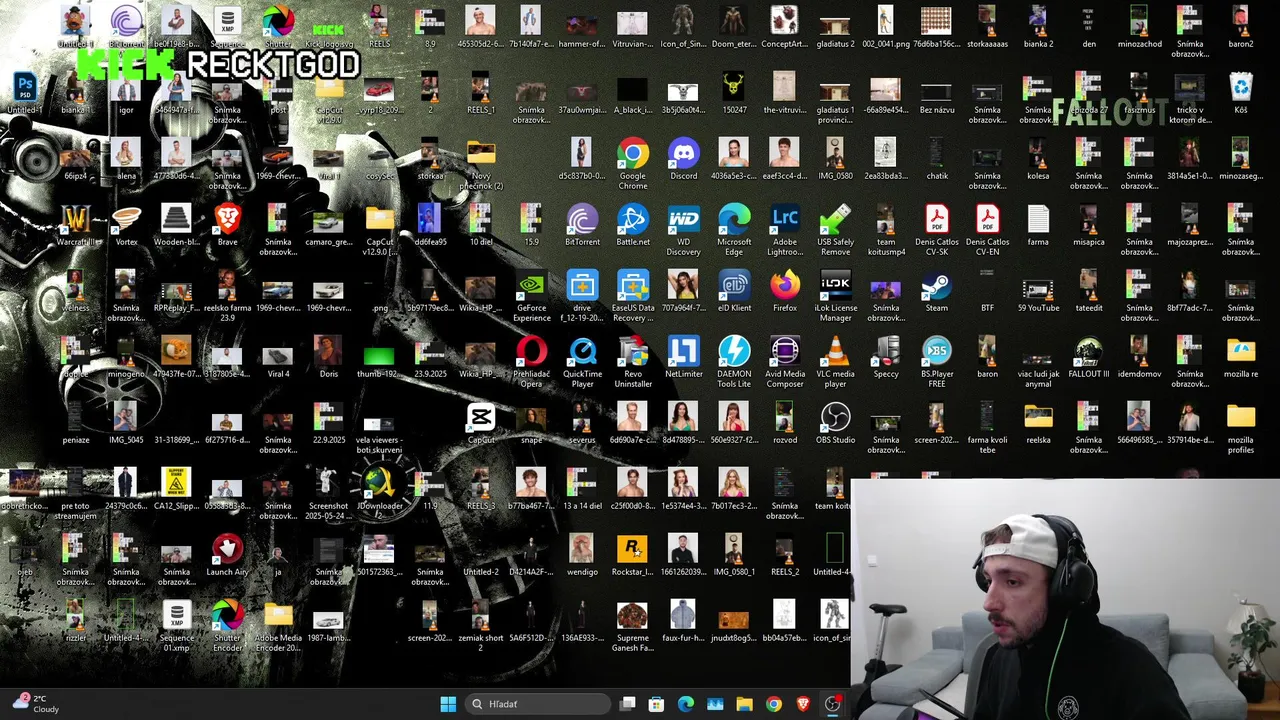This screenshot has height=720, width=1280.
Task: Open Google Chrome desktop shortcut
Action: (x=632, y=165)
